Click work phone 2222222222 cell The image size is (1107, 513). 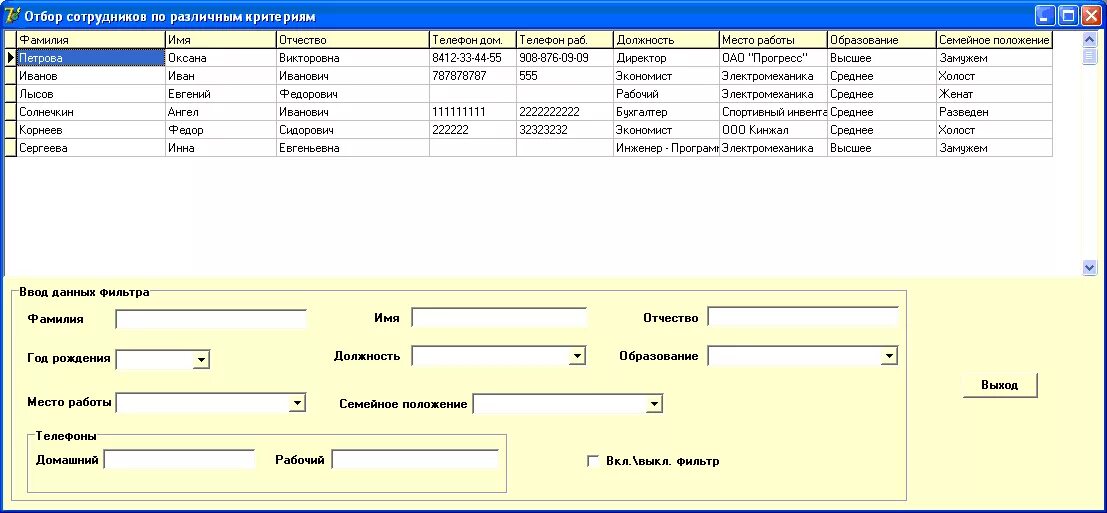565,112
